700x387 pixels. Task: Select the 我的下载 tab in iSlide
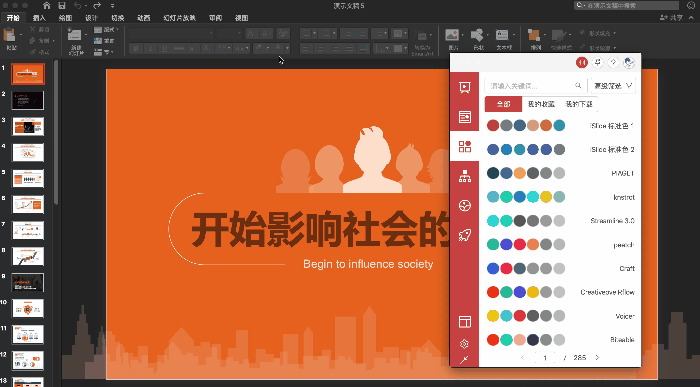(x=579, y=104)
